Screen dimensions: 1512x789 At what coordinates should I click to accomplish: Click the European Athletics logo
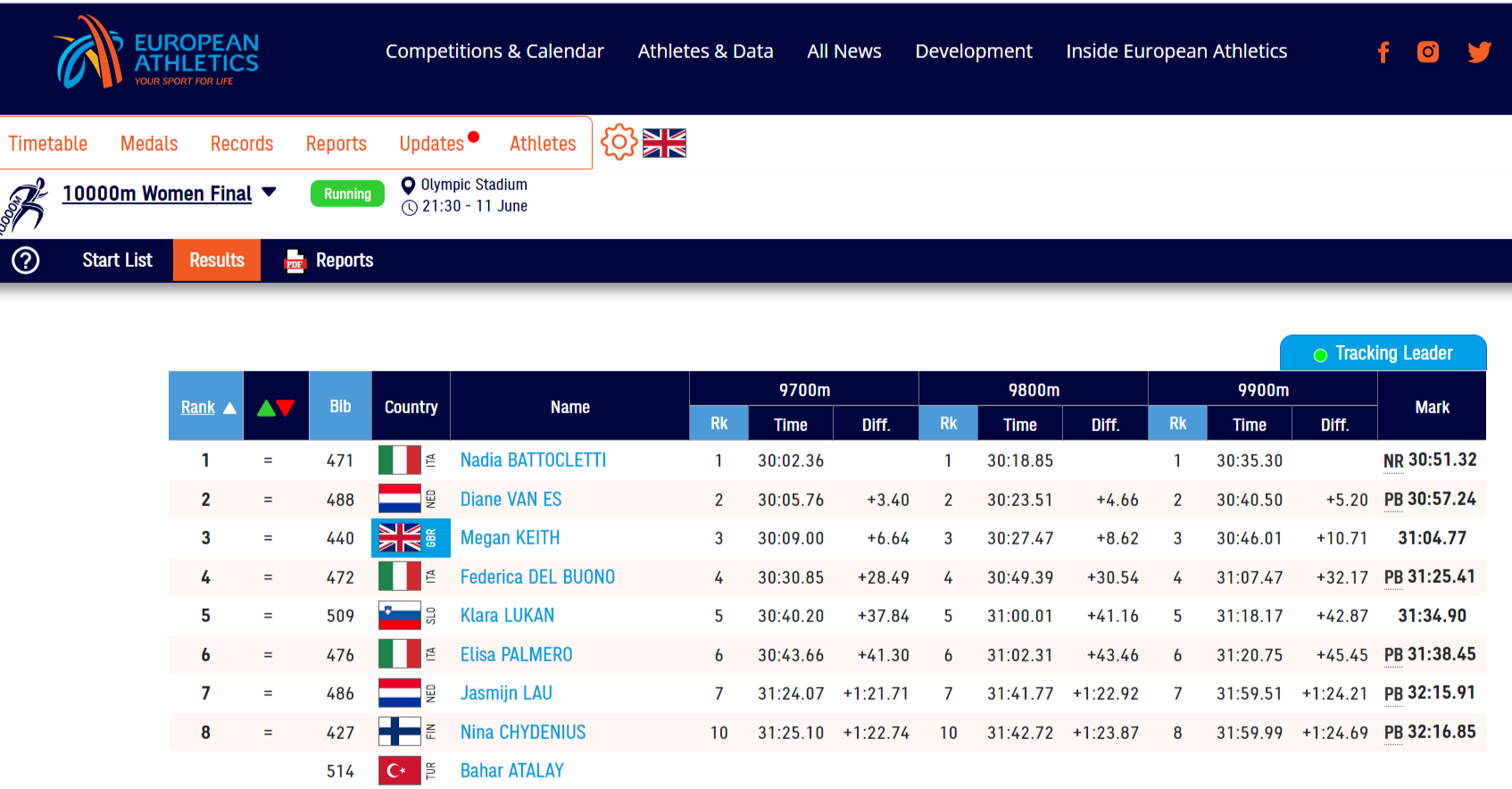(156, 53)
